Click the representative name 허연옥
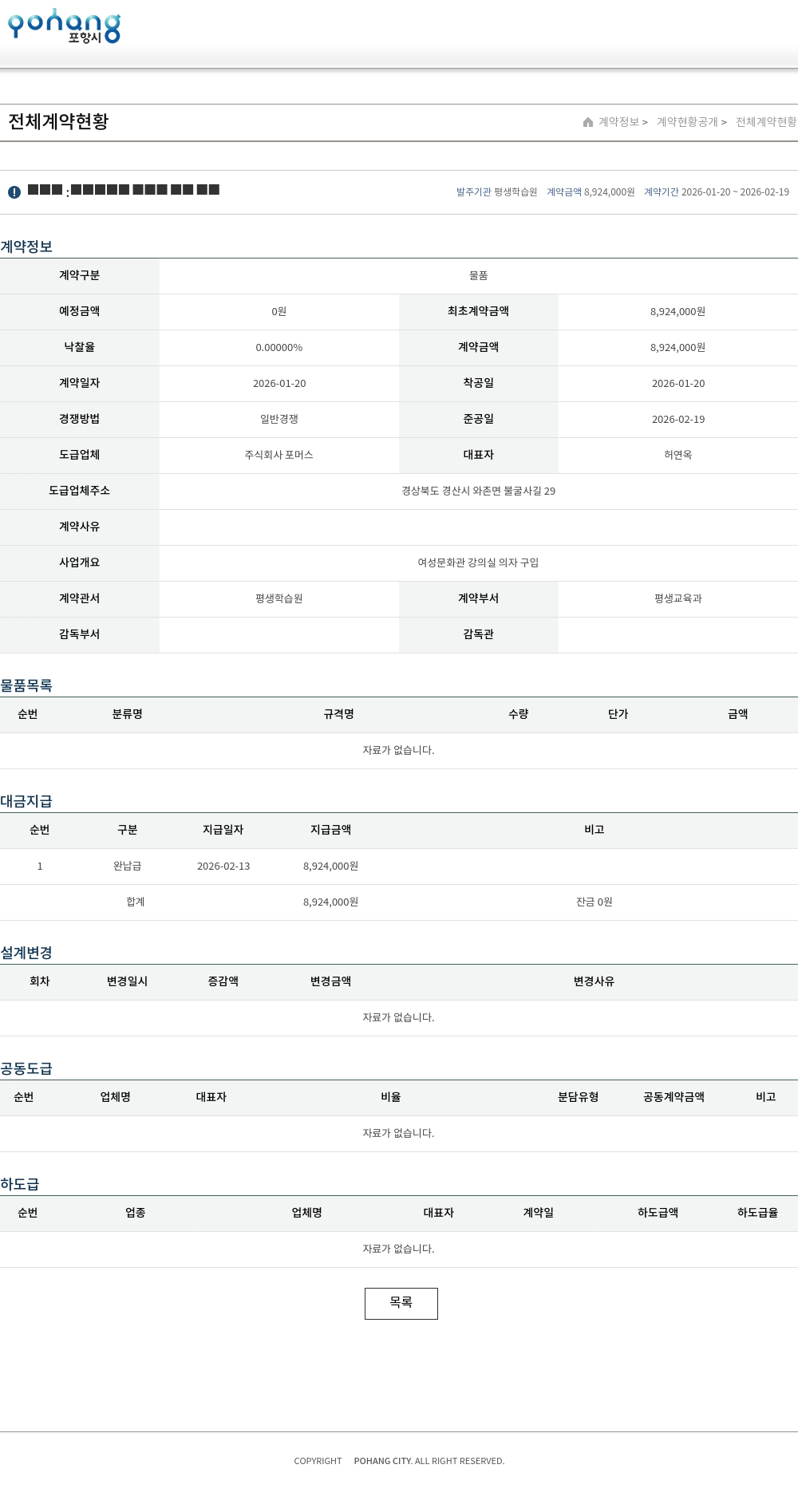This screenshot has height=1512, width=798. 678,455
